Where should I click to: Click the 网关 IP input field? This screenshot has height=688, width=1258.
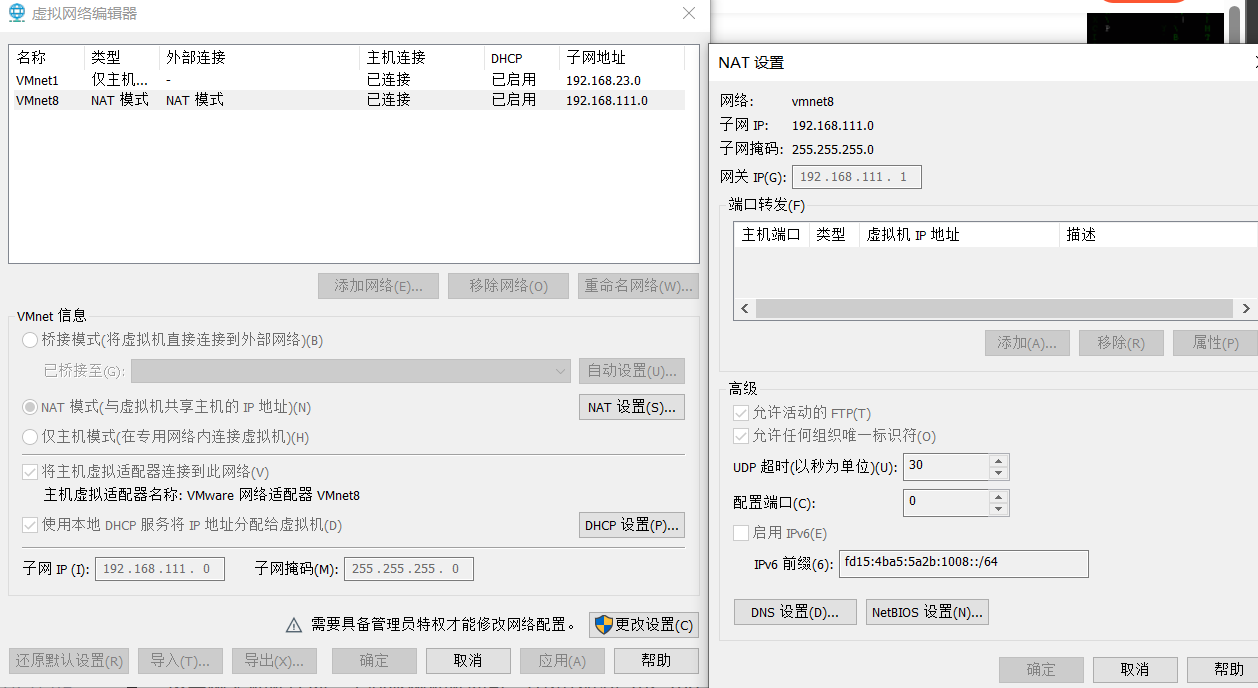(x=856, y=177)
